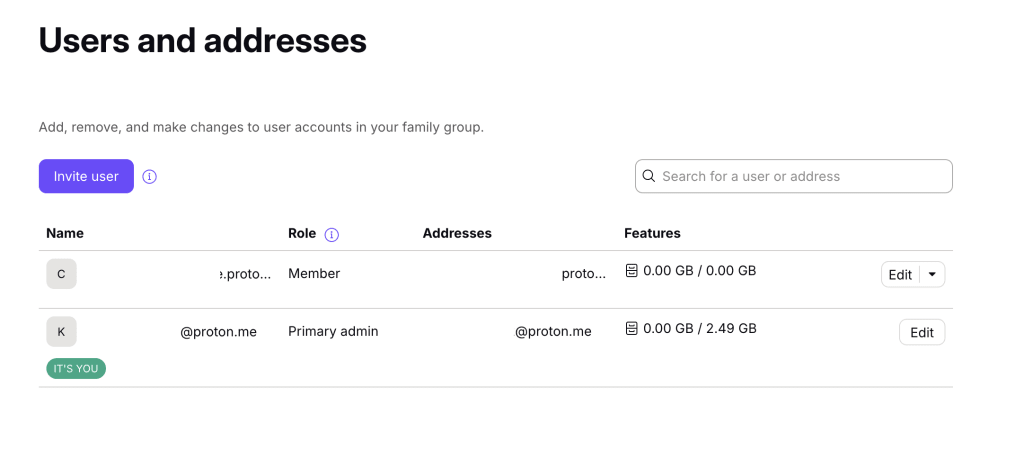
Task: Click storage icon in Primary admin row
Action: [631, 328]
